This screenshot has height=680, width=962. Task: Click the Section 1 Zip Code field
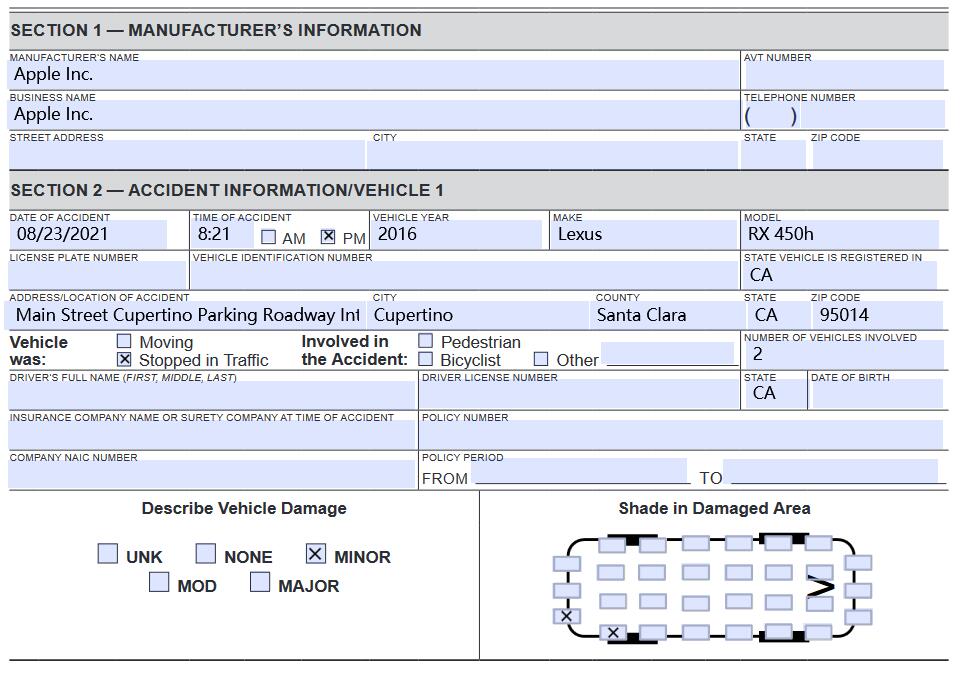click(x=877, y=155)
